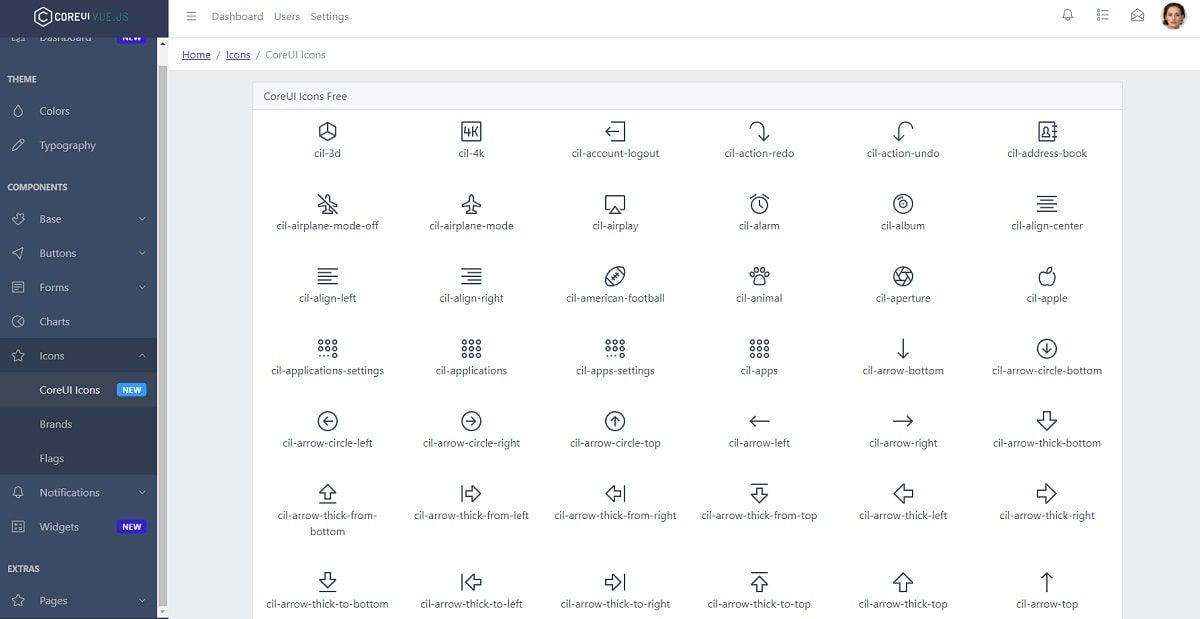The image size is (1200, 619).
Task: Select the cil-arrow-left icon
Action: [759, 421]
